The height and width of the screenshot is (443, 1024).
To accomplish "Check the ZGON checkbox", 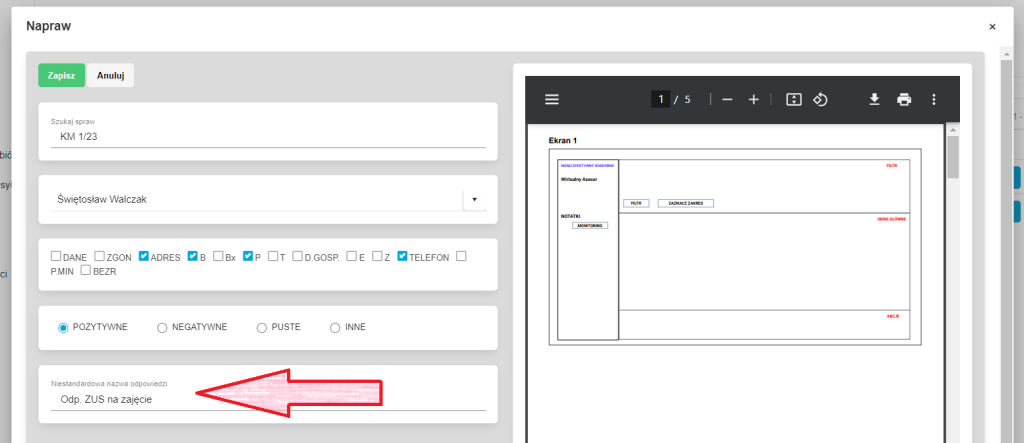I will (99, 256).
